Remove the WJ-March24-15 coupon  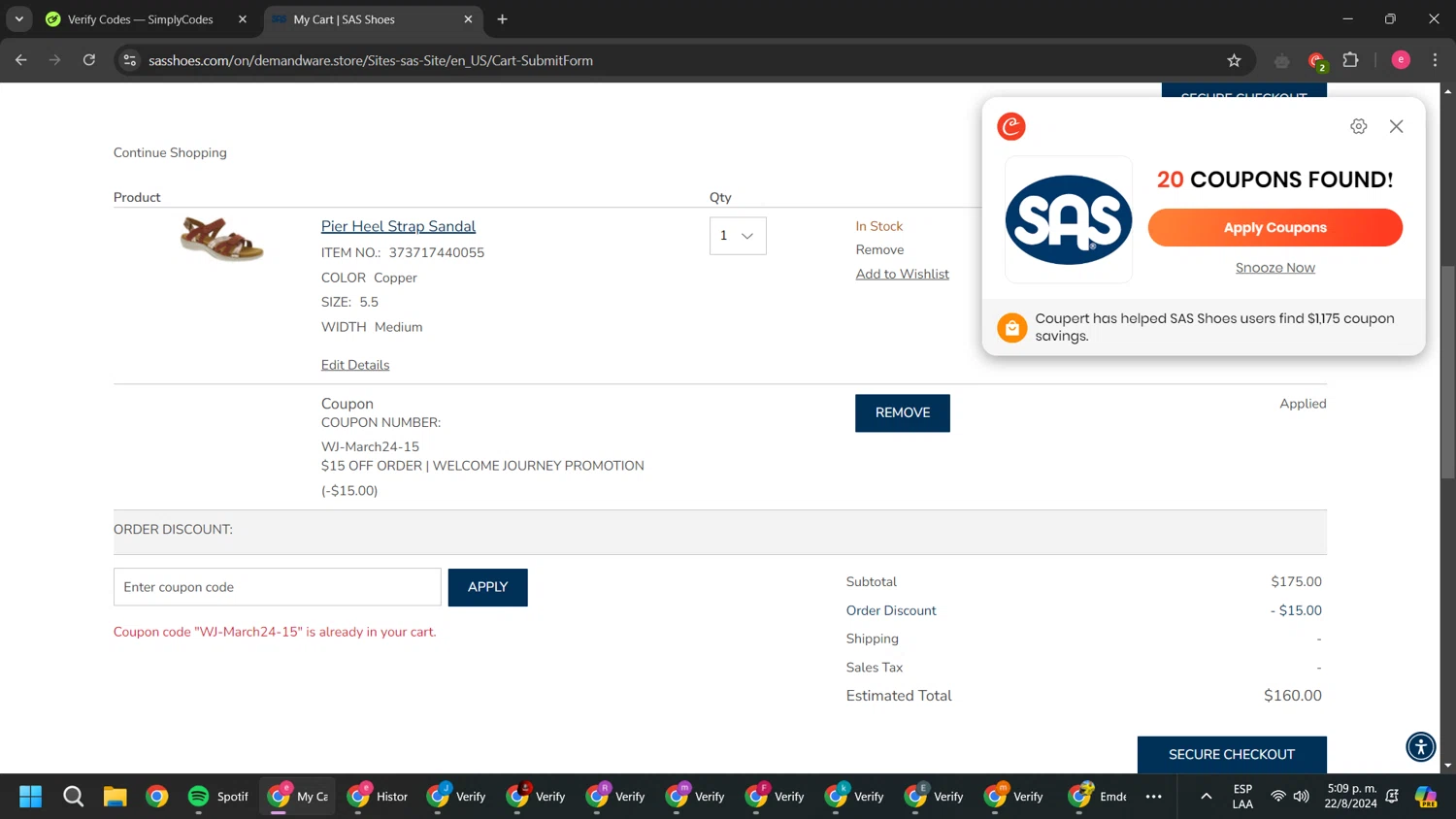point(903,412)
